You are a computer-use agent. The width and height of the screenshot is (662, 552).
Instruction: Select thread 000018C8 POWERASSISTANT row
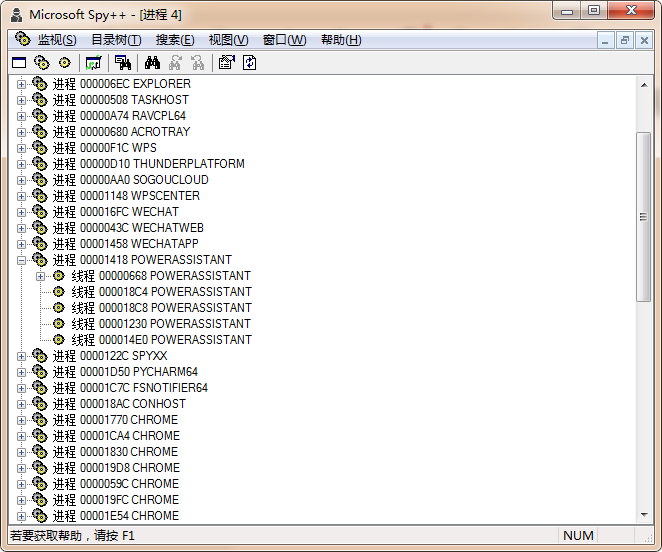(x=161, y=308)
